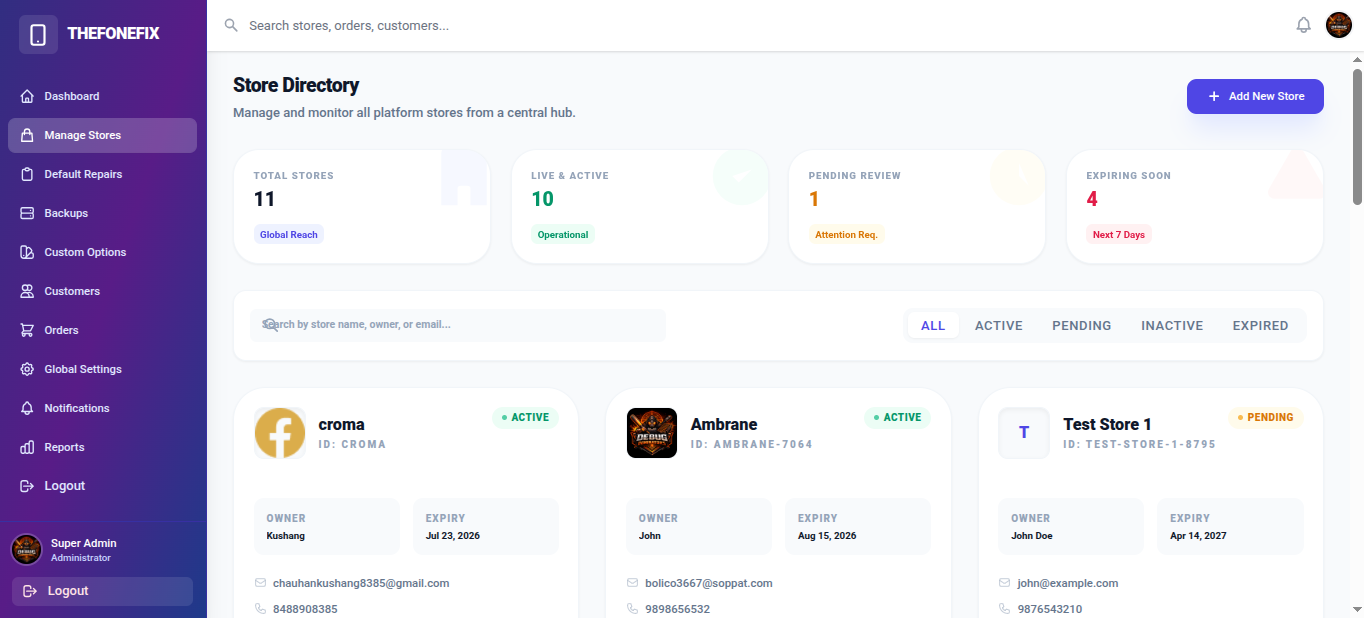
Task: Go to Default Repairs page
Action: click(102, 174)
